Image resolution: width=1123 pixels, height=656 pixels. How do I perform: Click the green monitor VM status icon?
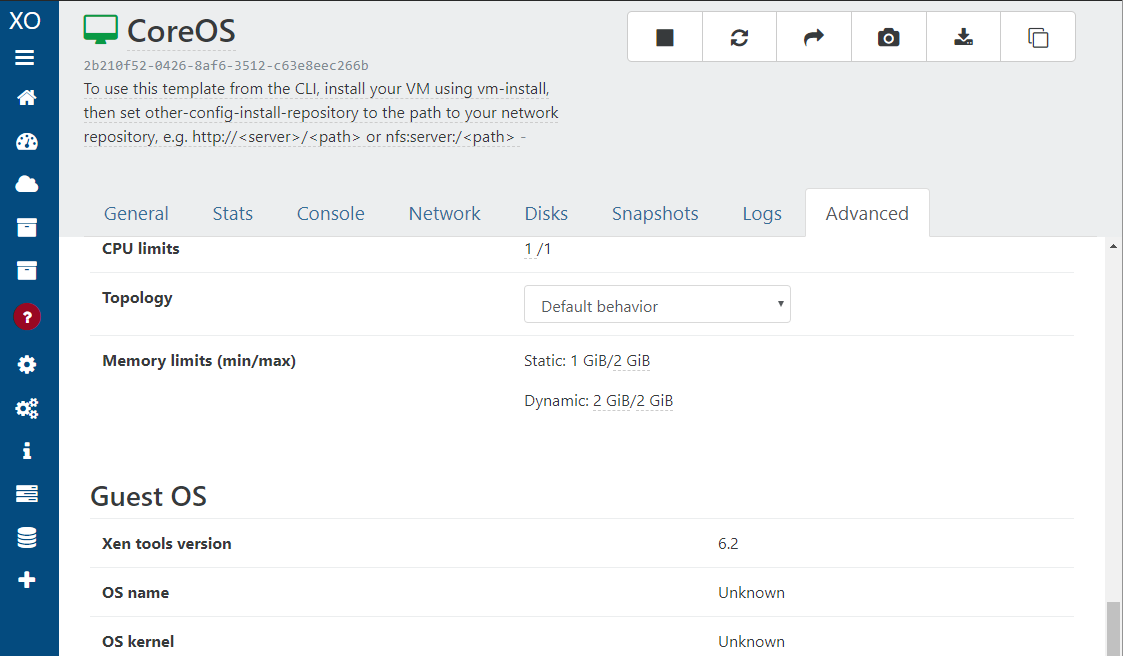click(100, 30)
